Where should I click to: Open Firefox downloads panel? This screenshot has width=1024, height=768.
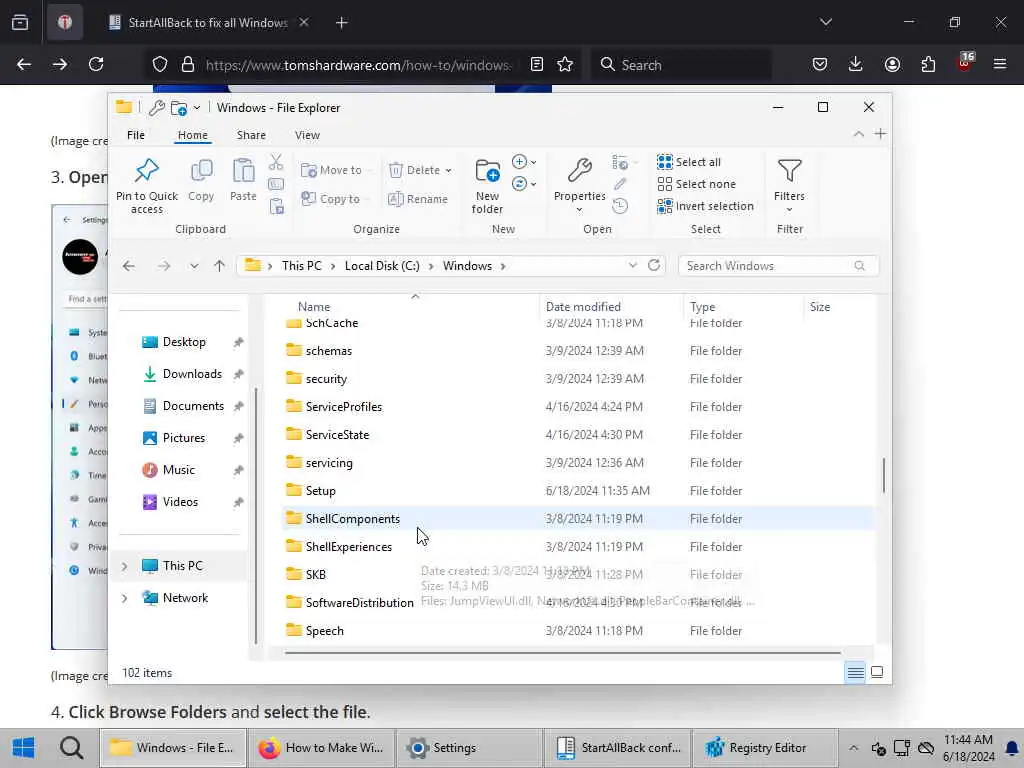click(856, 64)
